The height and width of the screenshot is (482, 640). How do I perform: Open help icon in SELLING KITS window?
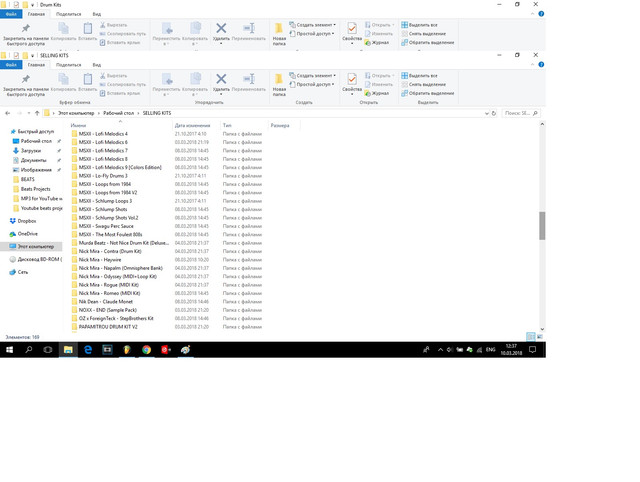point(541,64)
